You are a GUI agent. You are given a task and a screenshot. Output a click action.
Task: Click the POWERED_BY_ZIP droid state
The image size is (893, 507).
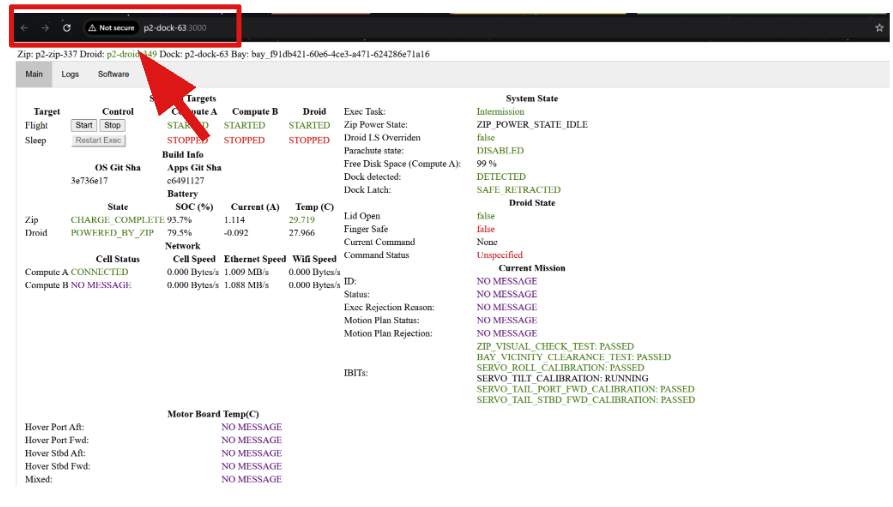coord(112,233)
